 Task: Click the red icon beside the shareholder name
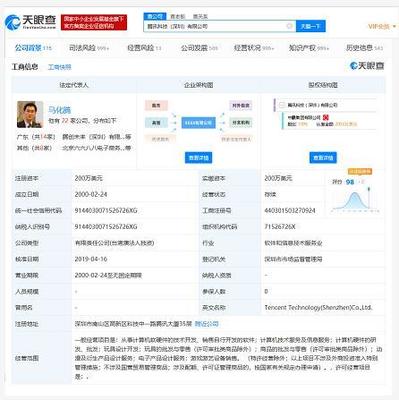326,117
